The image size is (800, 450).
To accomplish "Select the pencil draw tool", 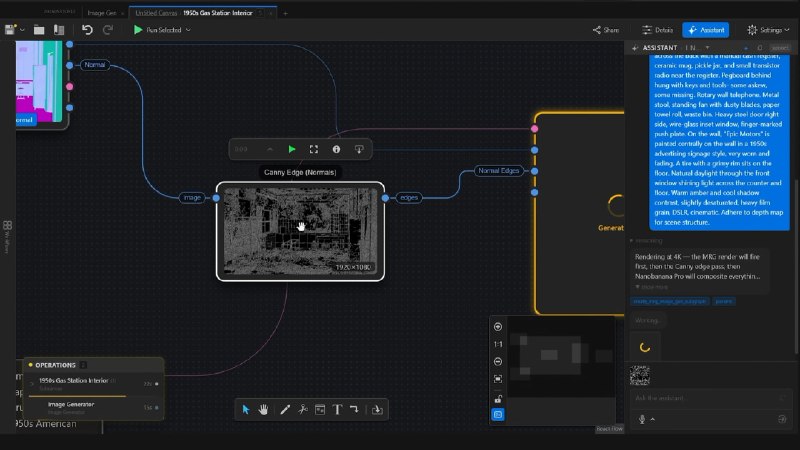I will click(285, 410).
